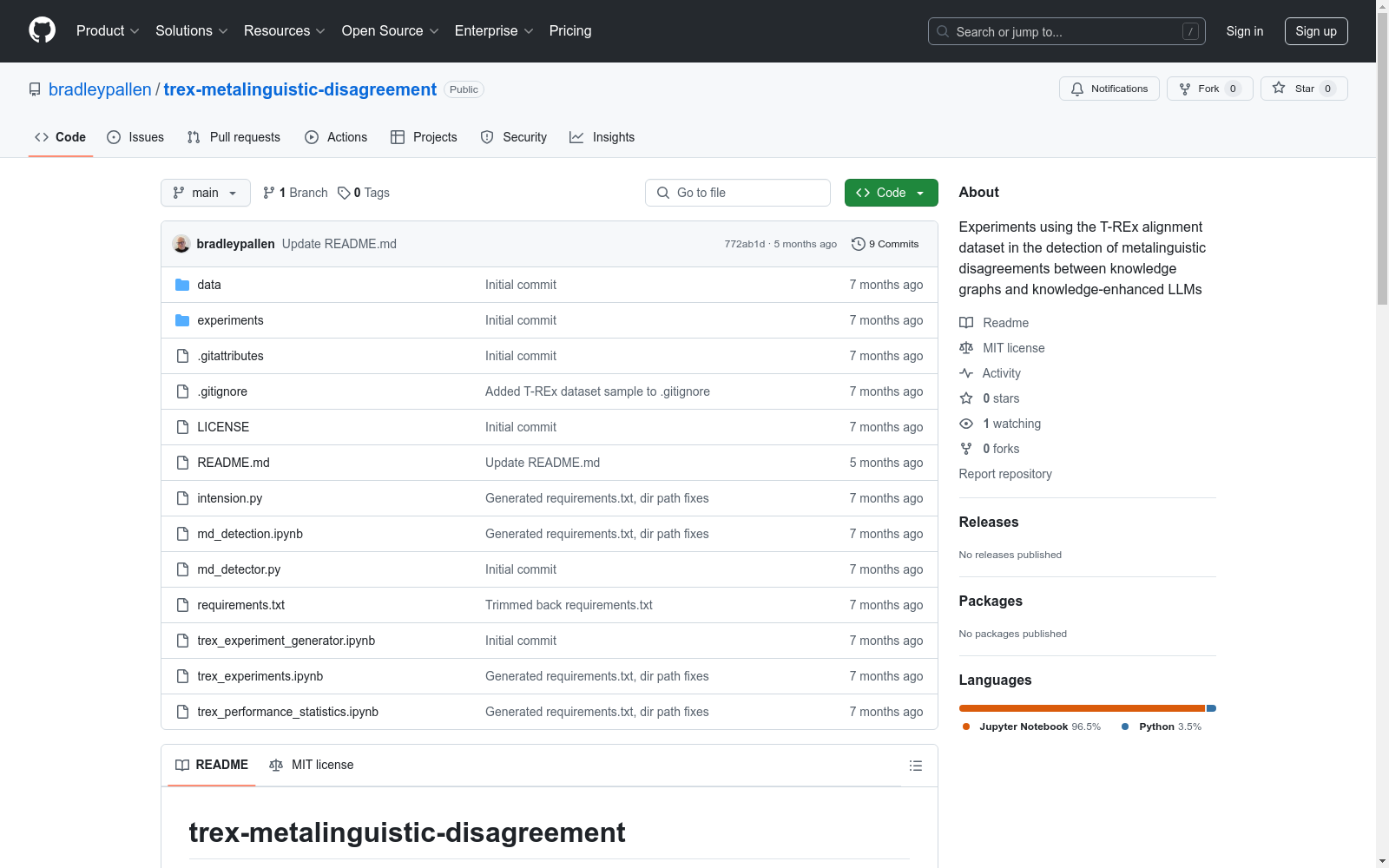Viewport: 1389px width, 868px height.
Task: Expand the Open Source menu
Action: coord(391,30)
